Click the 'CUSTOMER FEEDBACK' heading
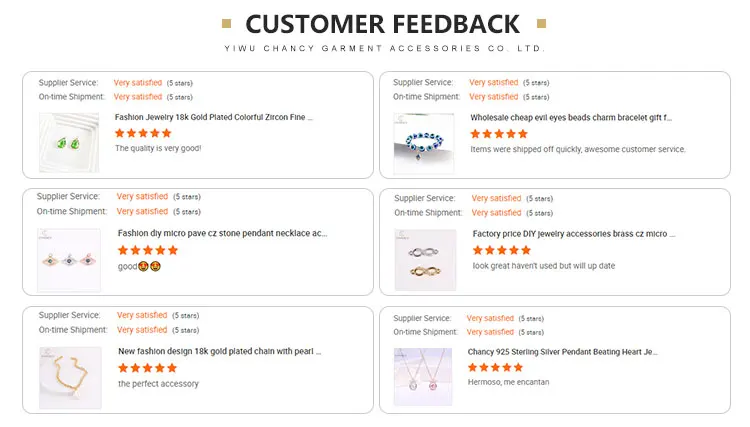The height and width of the screenshot is (427, 750). tap(383, 24)
